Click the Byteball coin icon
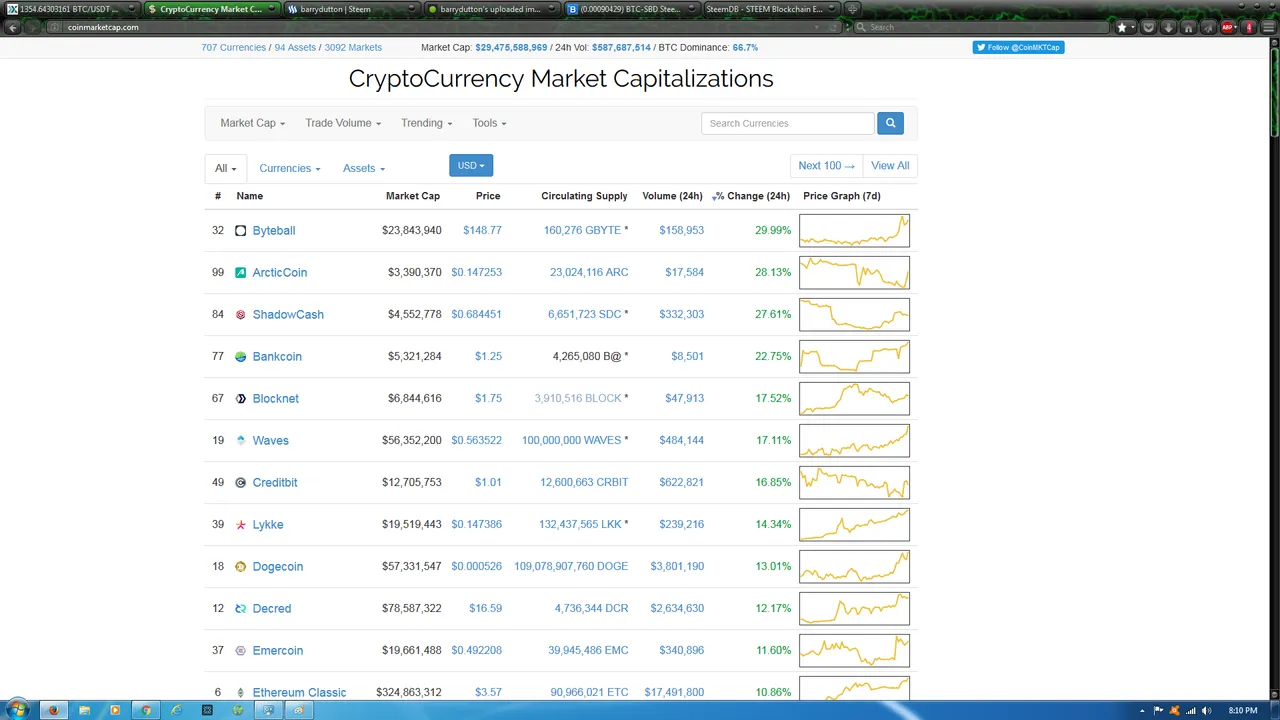Viewport: 1280px width, 720px height. click(x=240, y=231)
